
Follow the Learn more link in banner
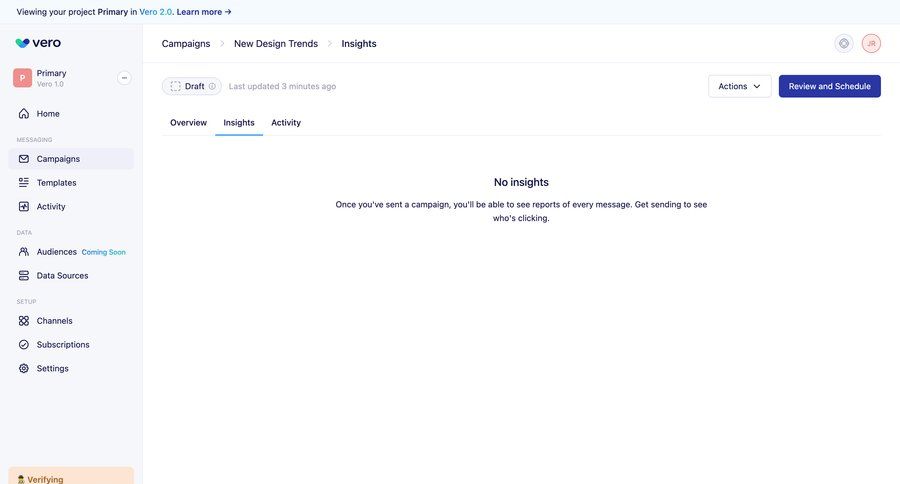(204, 12)
